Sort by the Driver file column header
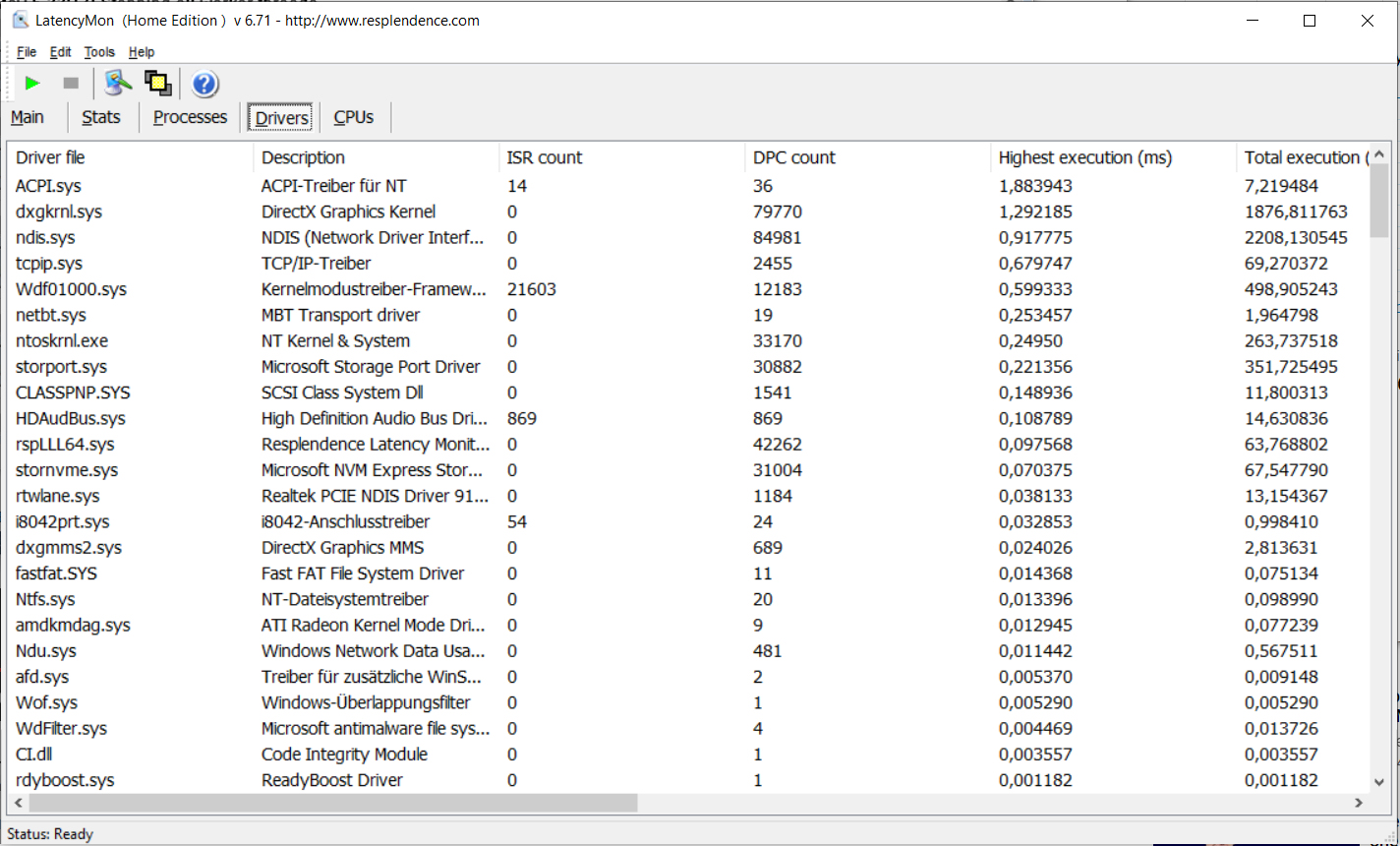 coord(130,157)
